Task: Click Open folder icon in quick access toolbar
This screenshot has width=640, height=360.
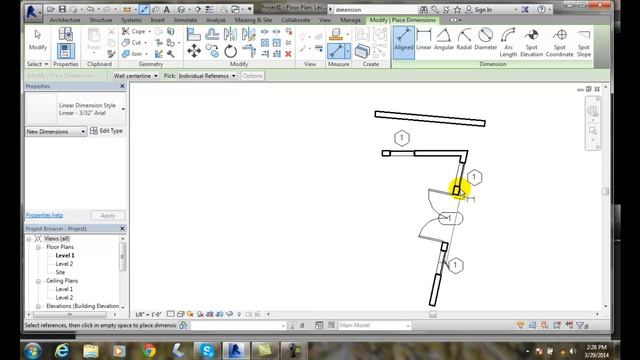Action: 51,9
